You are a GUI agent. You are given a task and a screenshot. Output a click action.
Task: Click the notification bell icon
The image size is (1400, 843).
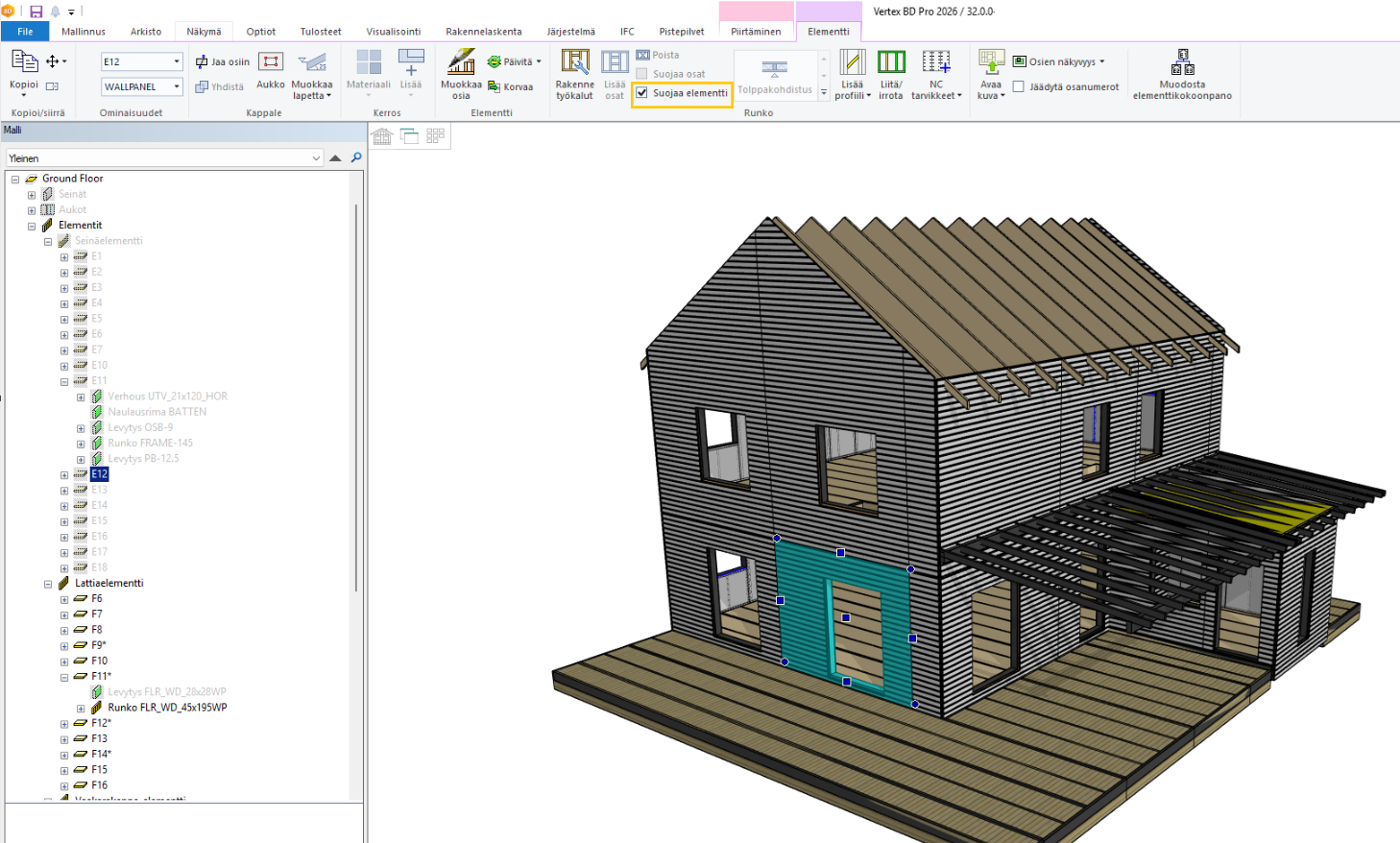pyautogui.click(x=55, y=12)
